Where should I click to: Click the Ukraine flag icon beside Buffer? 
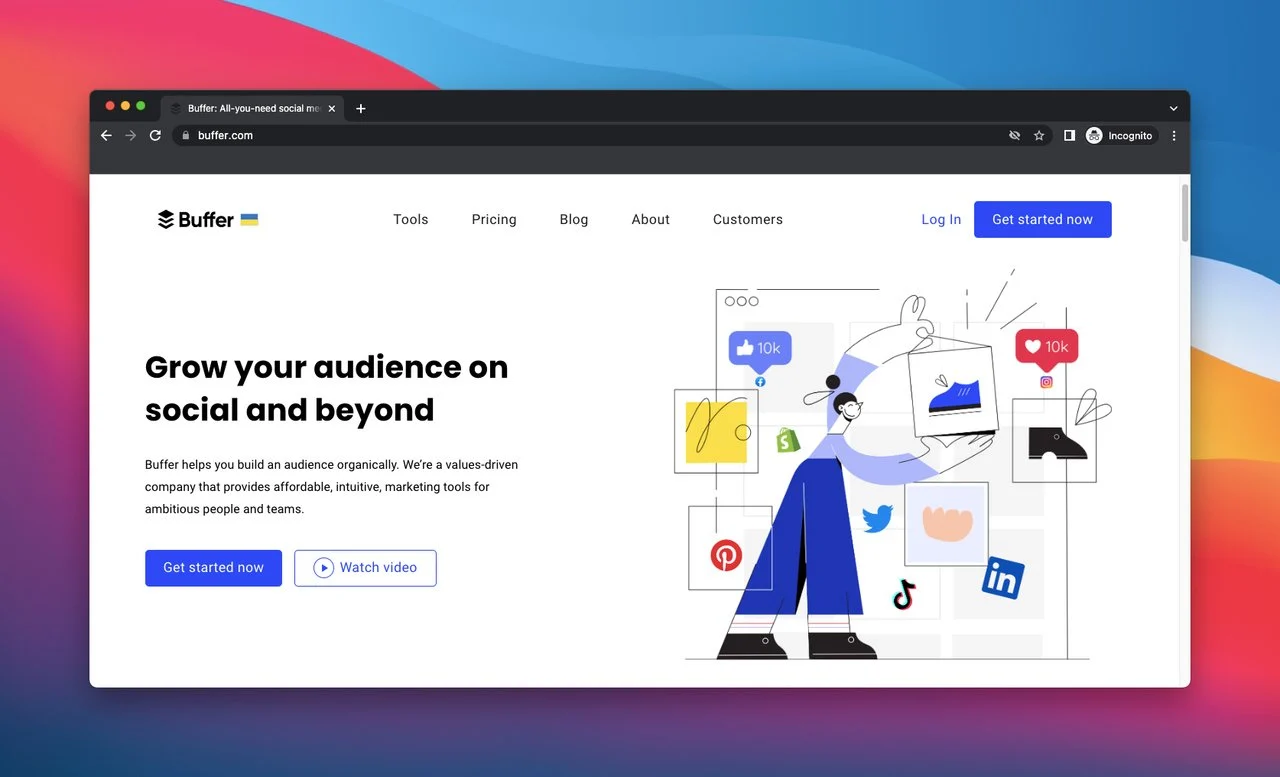[x=249, y=220]
